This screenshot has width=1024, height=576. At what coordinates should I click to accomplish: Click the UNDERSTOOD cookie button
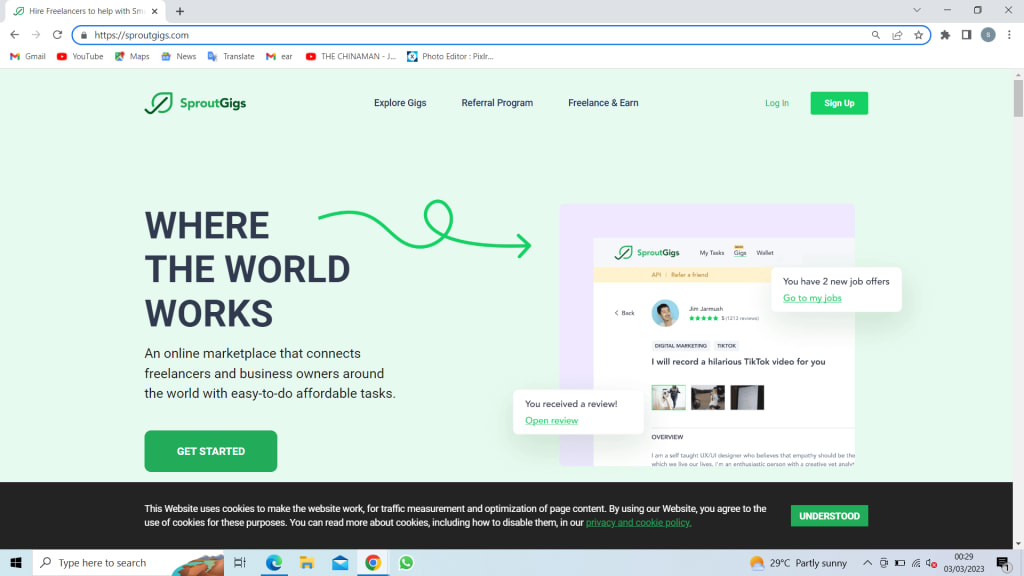829,516
